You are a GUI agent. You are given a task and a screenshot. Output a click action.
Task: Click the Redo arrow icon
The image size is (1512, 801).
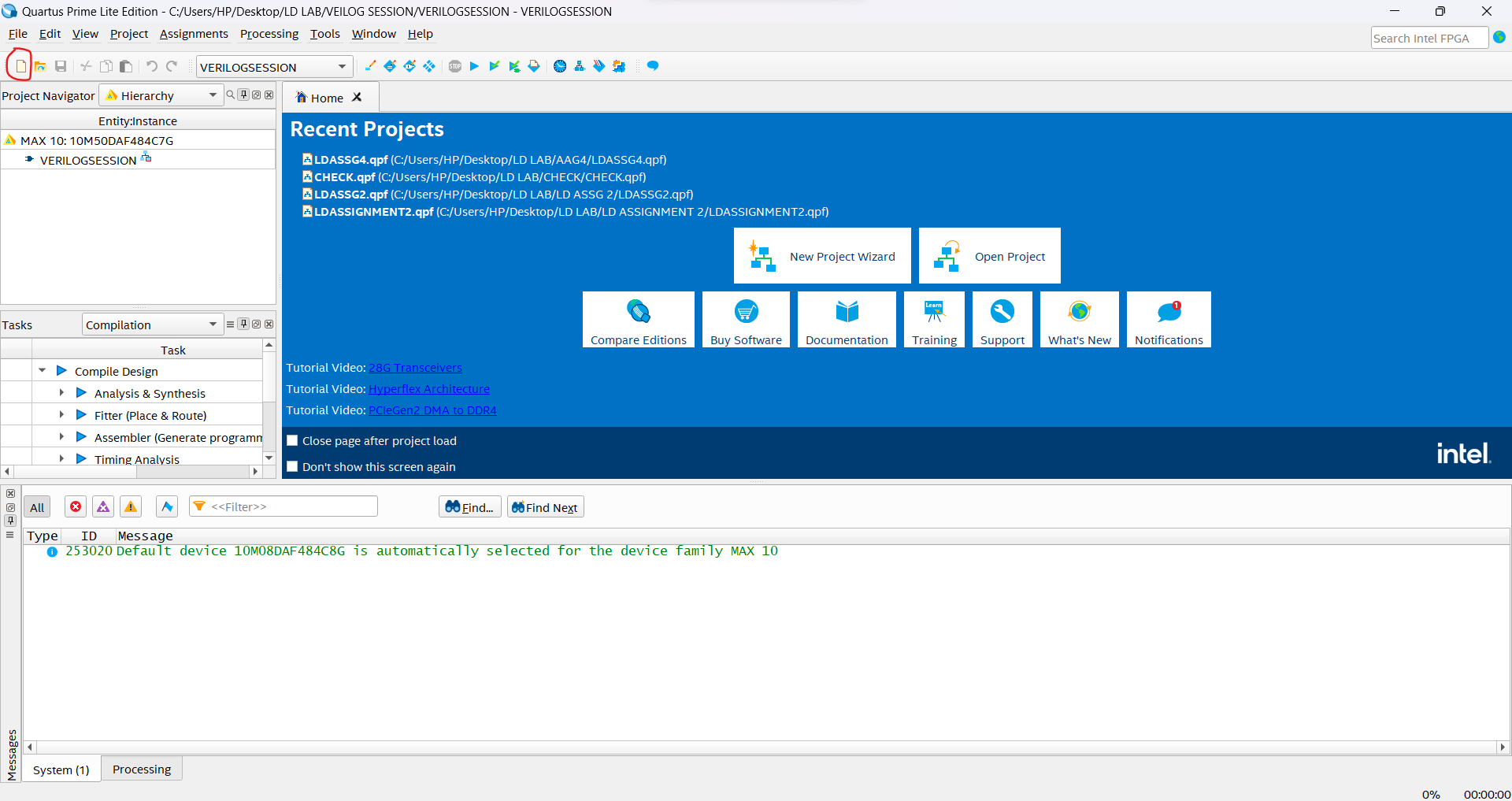pos(172,66)
